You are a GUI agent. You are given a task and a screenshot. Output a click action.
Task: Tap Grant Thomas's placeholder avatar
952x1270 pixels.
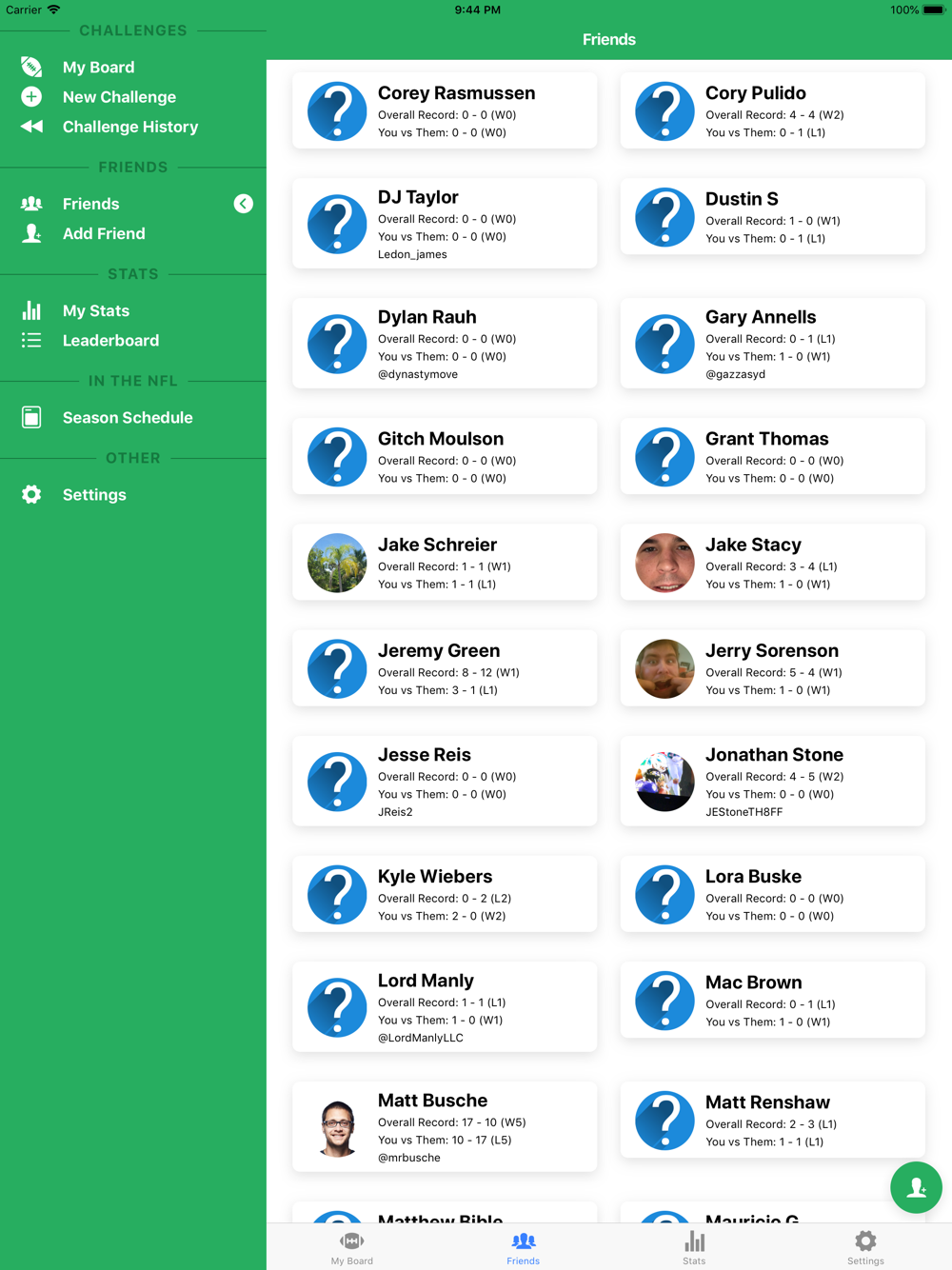[664, 457]
